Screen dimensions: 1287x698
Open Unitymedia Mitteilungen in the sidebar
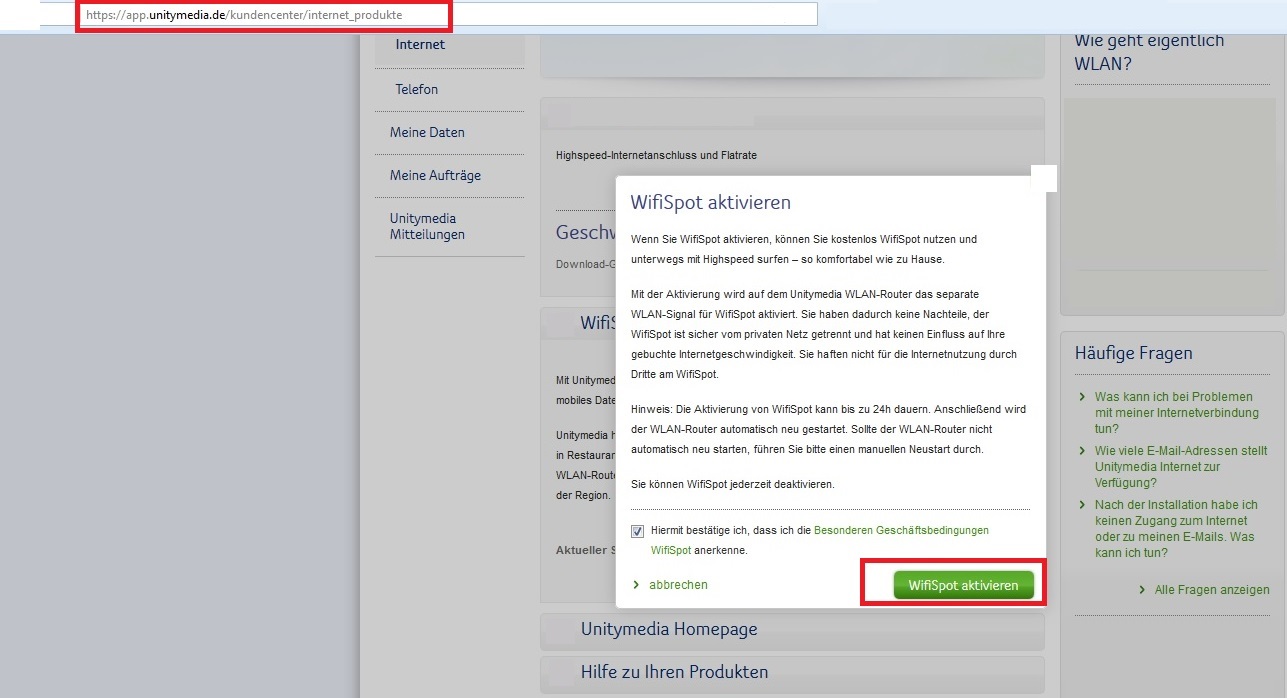427,226
